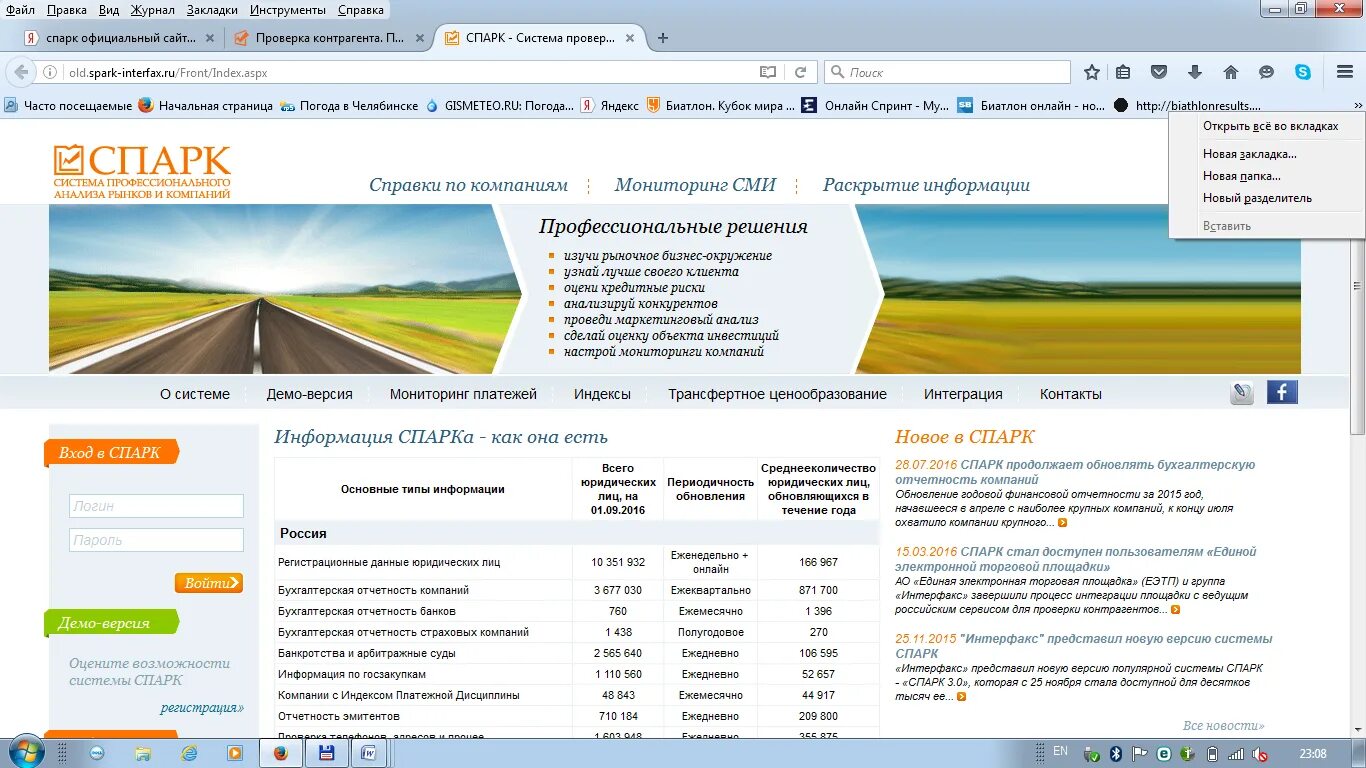The image size is (1366, 768).
Task: Go back with the browser back arrow
Action: pyautogui.click(x=21, y=72)
